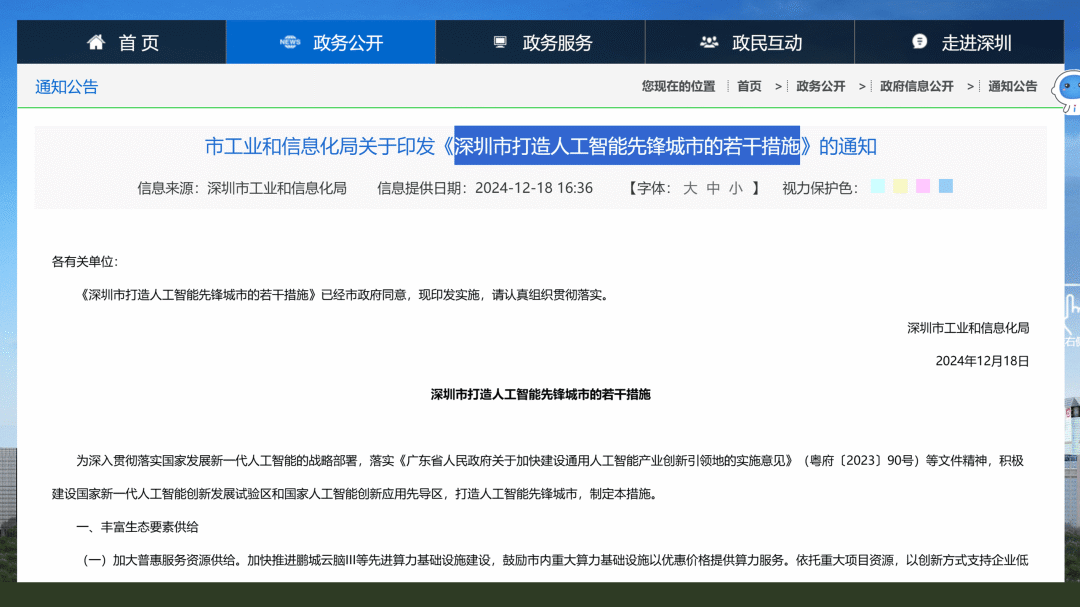Screen dimensions: 1080x607
Task: Click the speech bubble icon beside 走进深圳
Action: 919,41
